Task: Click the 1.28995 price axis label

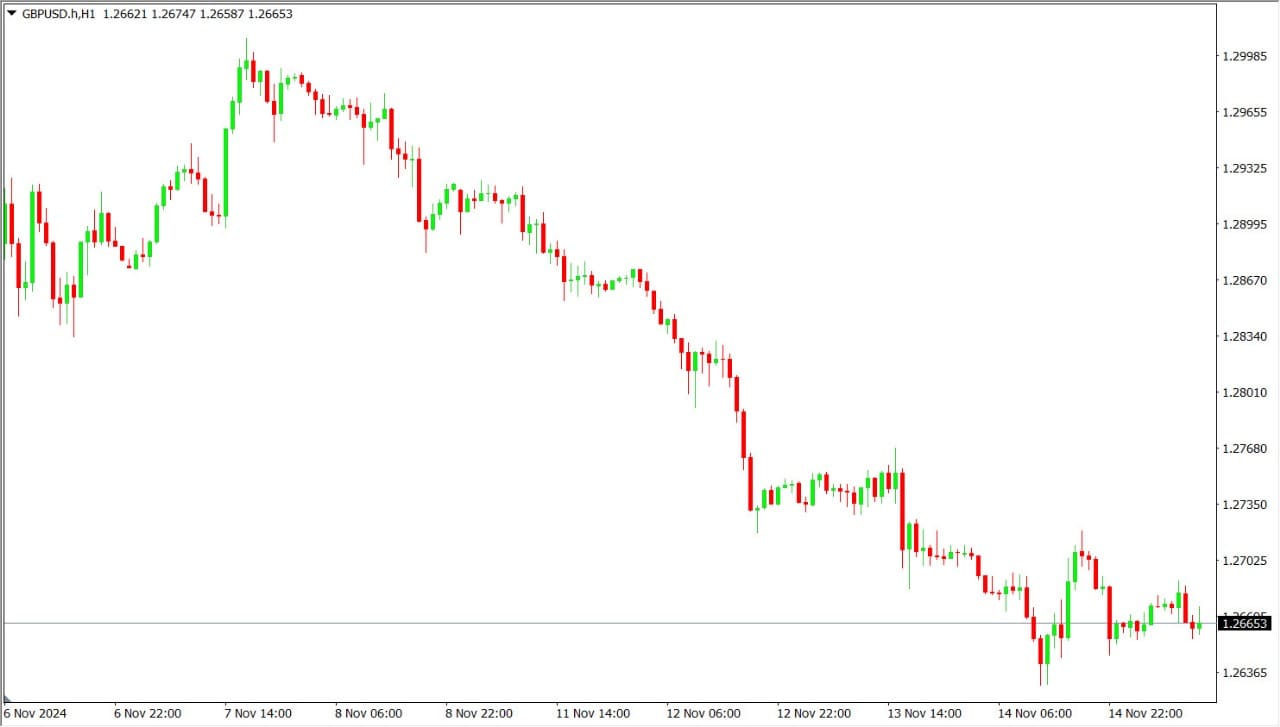Action: coord(1245,224)
